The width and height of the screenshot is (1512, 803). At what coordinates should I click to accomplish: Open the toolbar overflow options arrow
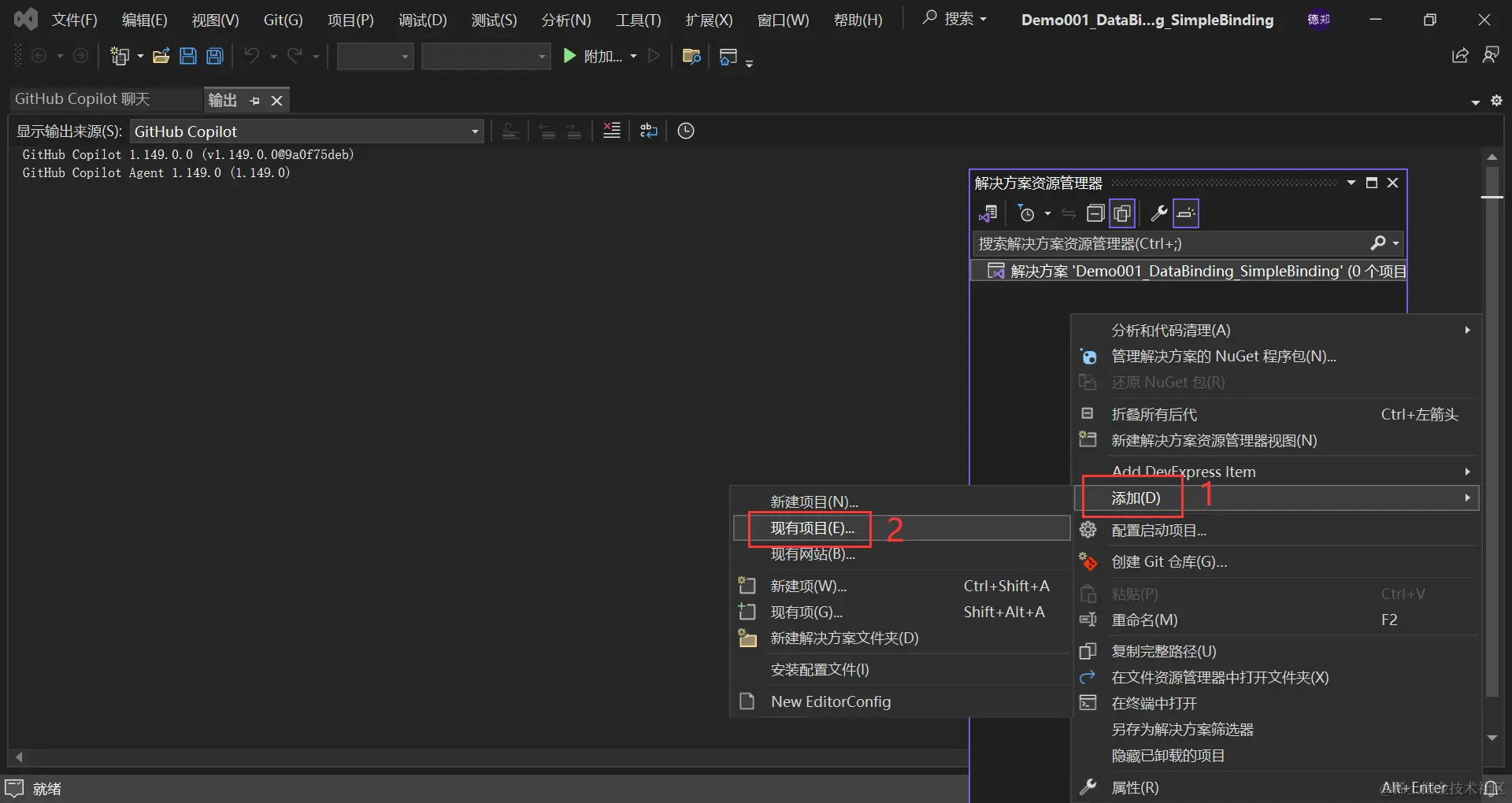pyautogui.click(x=749, y=62)
